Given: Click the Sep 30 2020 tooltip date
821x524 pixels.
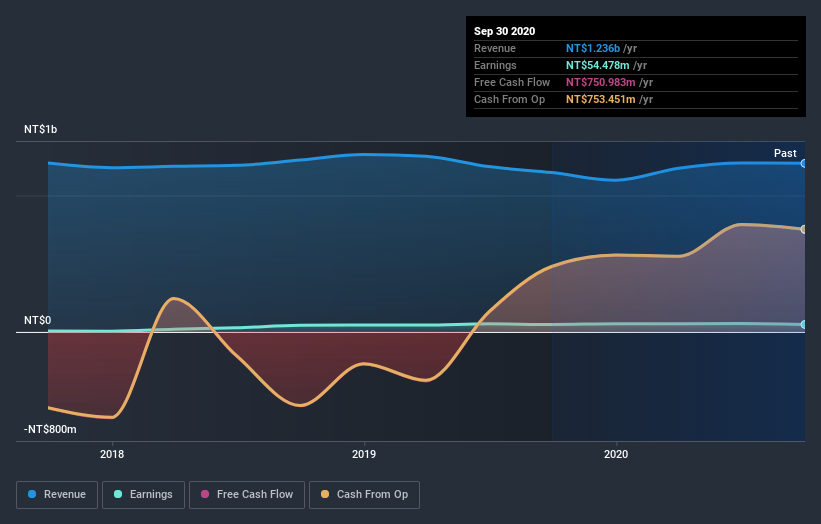Looking at the screenshot, I should [505, 31].
